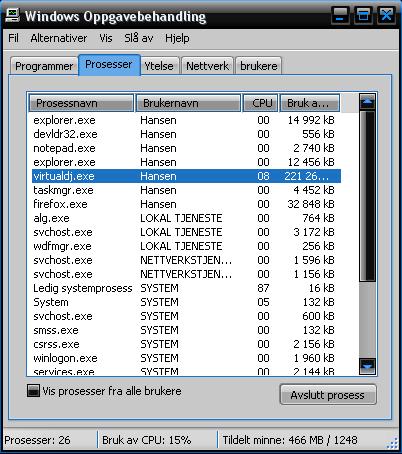Image resolution: width=402 pixels, height=454 pixels.
Task: Open the Alternativer menu
Action: pyautogui.click(x=59, y=38)
